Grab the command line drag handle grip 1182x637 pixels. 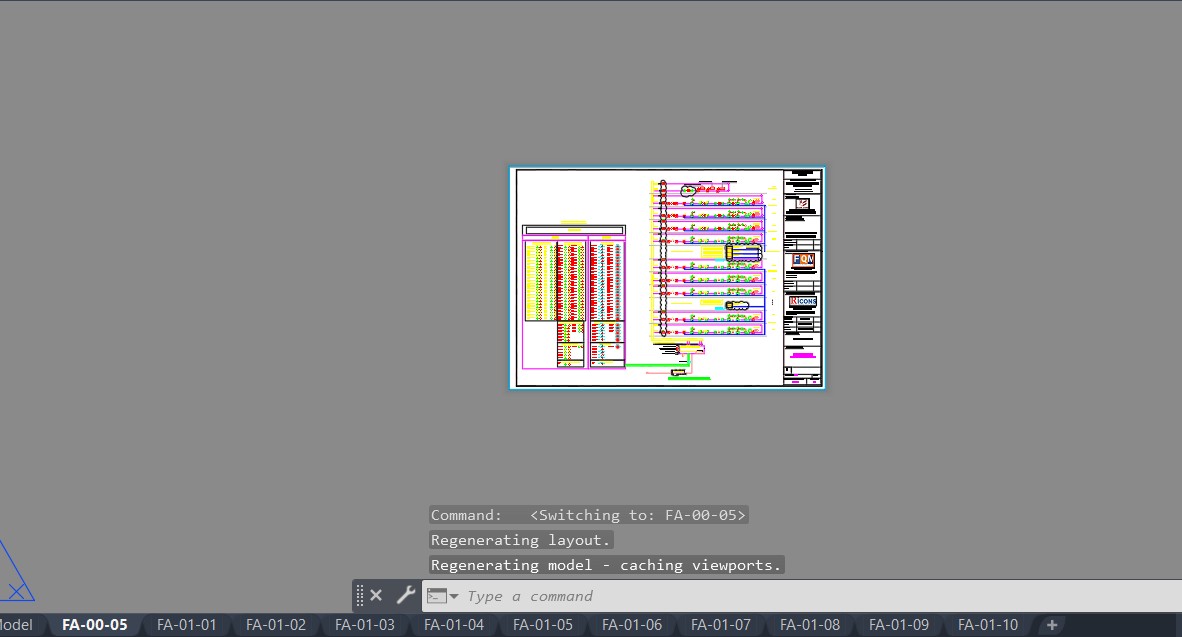[360, 596]
